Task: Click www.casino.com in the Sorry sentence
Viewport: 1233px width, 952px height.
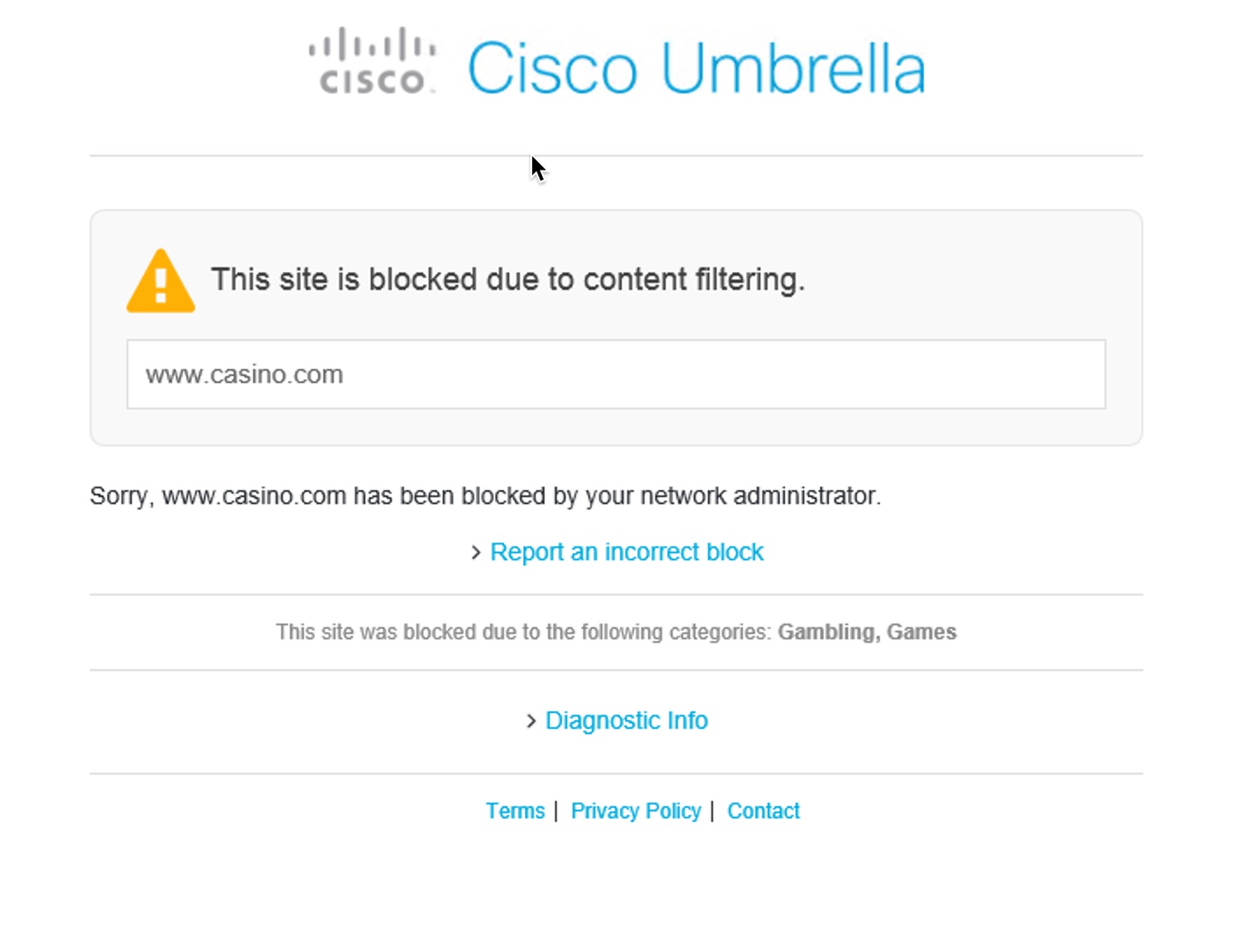Action: (254, 496)
